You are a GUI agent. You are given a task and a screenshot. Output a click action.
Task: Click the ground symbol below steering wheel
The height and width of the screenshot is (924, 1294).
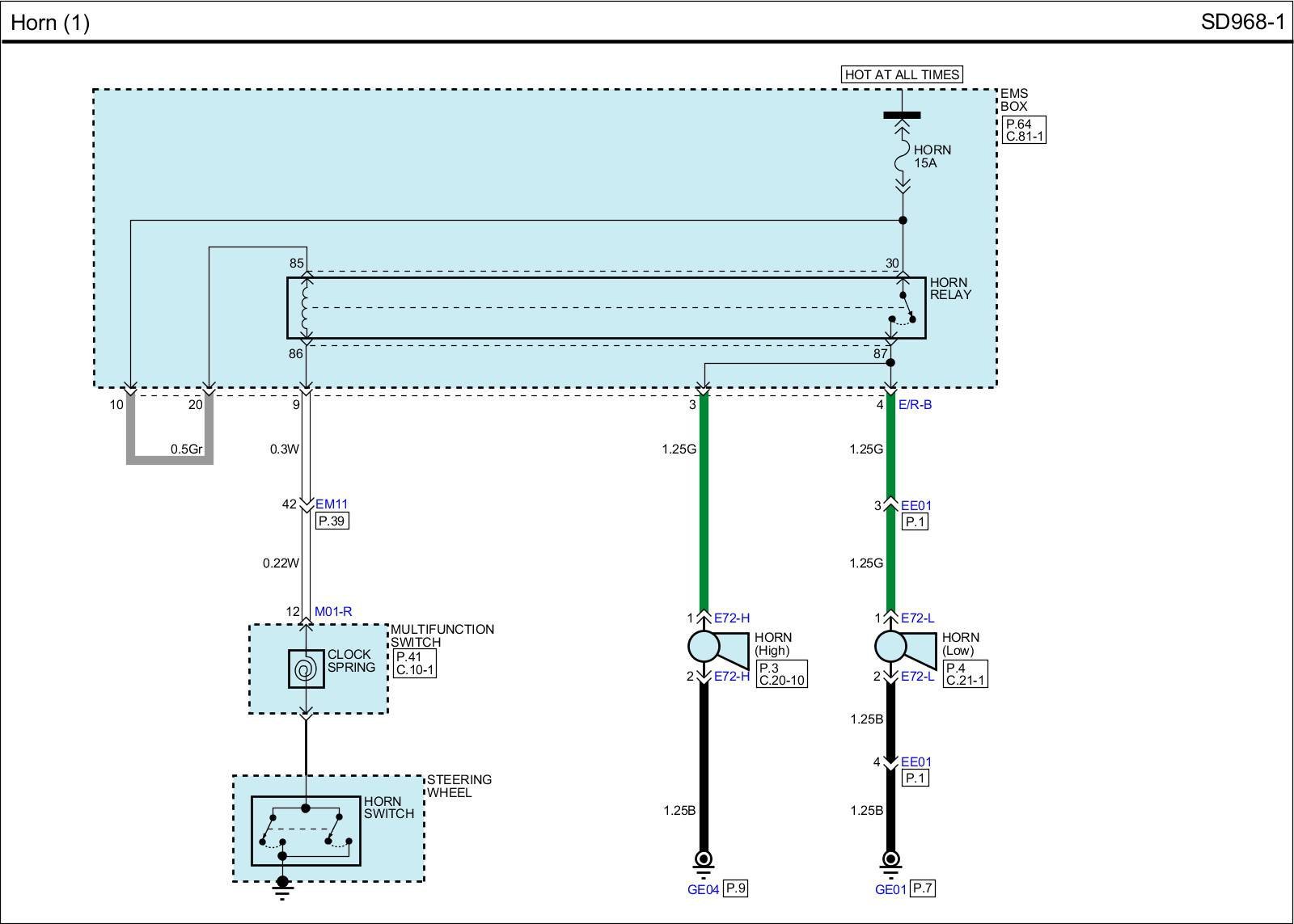(282, 888)
